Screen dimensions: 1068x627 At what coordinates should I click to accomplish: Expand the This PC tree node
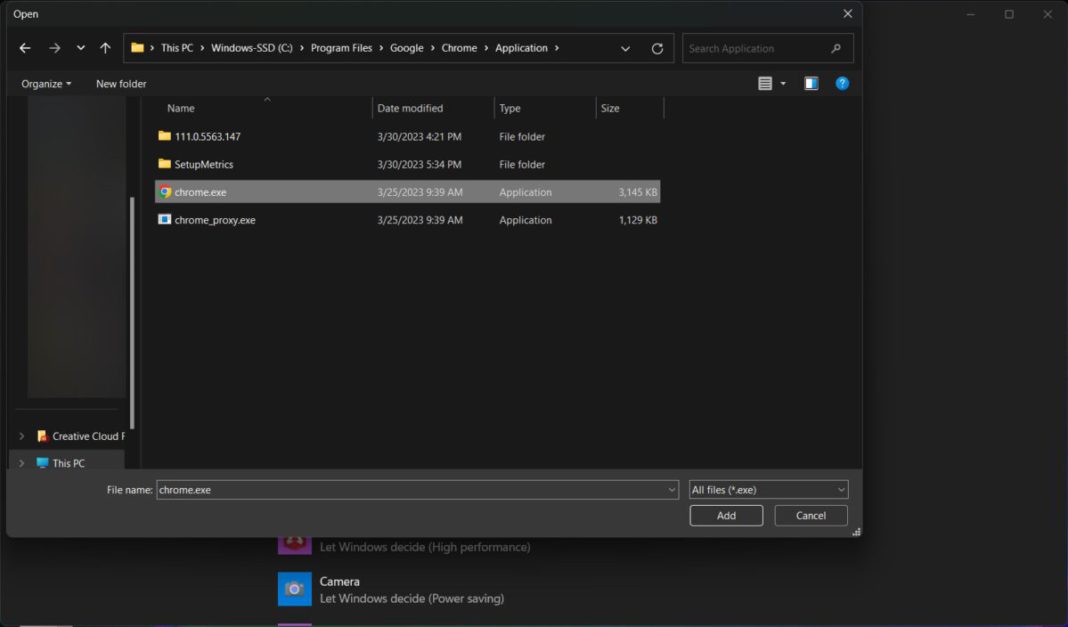21,463
